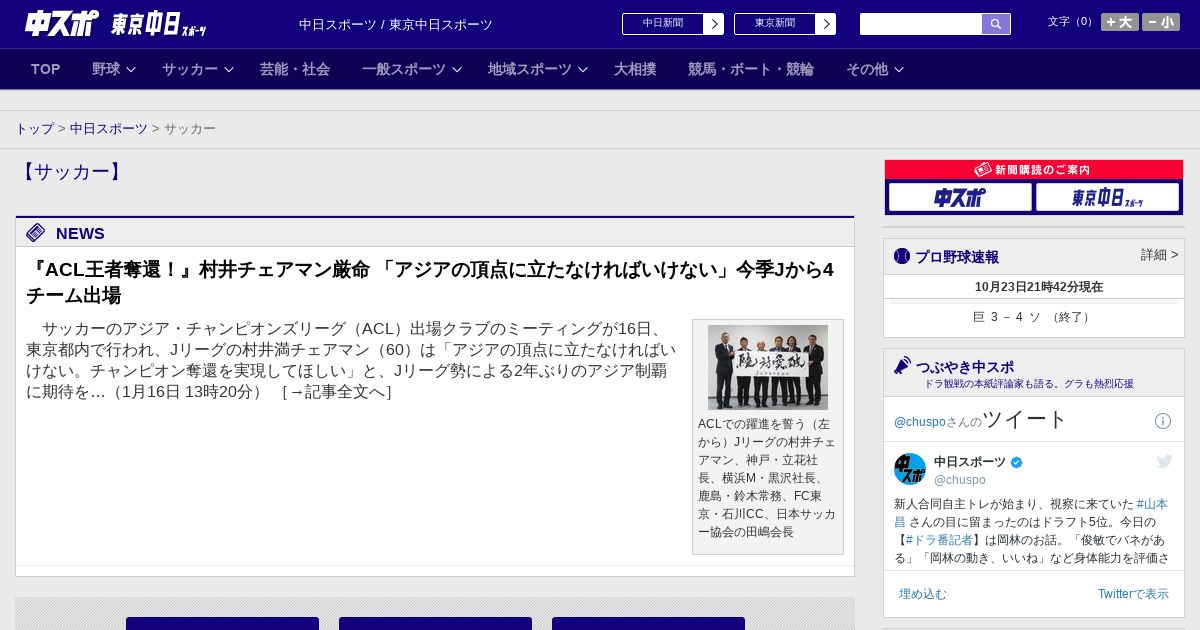Click the 中スポ 東京中日スポーツ site logo
The image size is (1200, 630).
(116, 23)
